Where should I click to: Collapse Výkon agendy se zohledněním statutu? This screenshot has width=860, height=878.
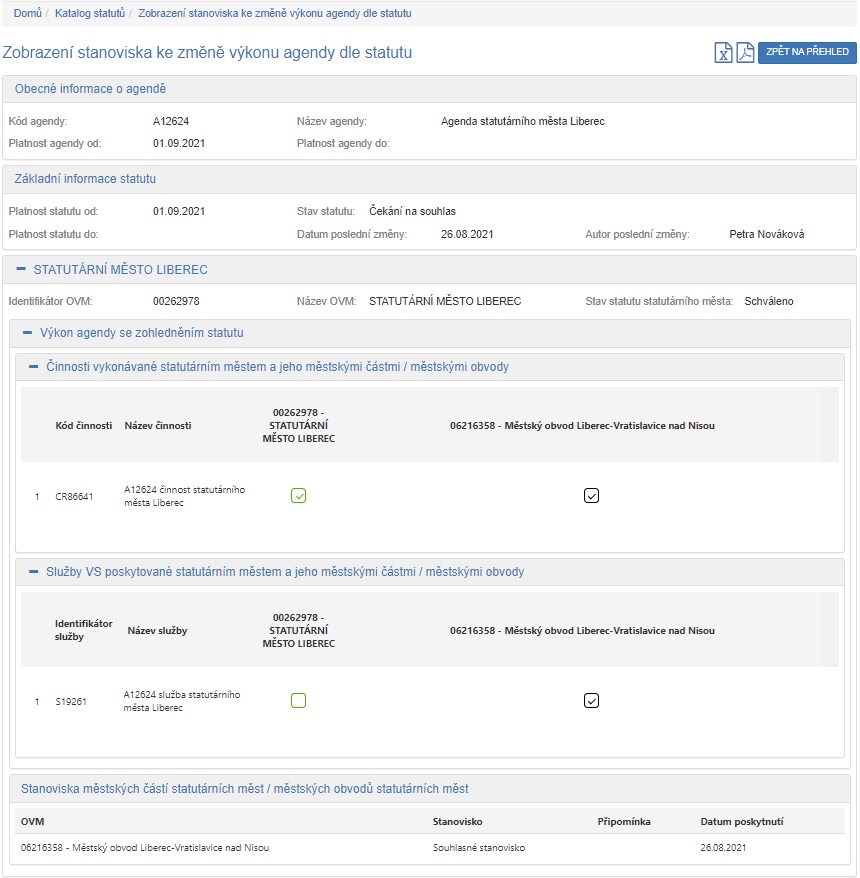coord(28,333)
